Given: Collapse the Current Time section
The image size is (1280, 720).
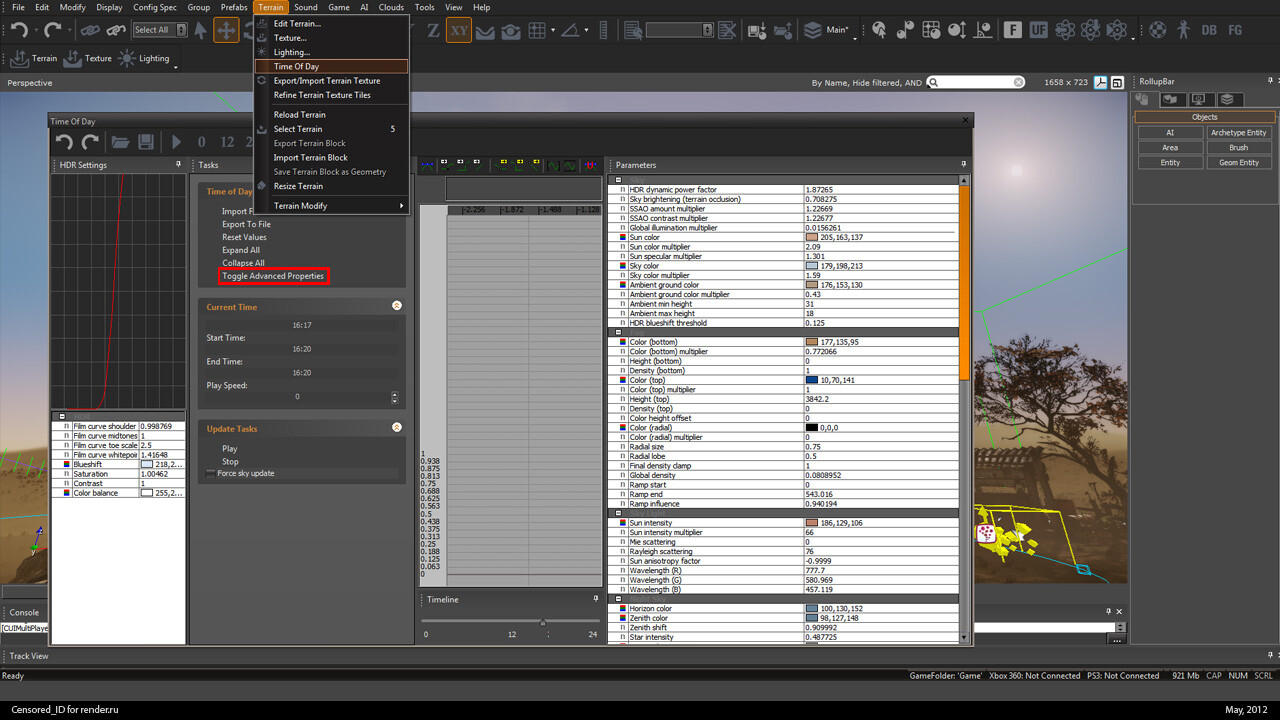Looking at the screenshot, I should 397,306.
